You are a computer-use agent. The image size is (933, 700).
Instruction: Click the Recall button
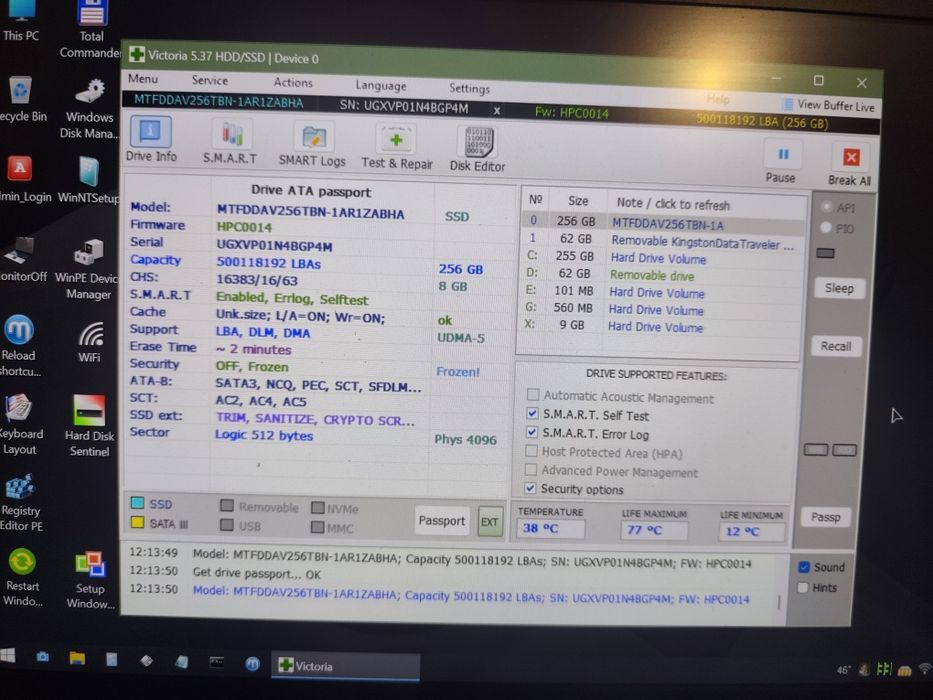click(x=836, y=346)
